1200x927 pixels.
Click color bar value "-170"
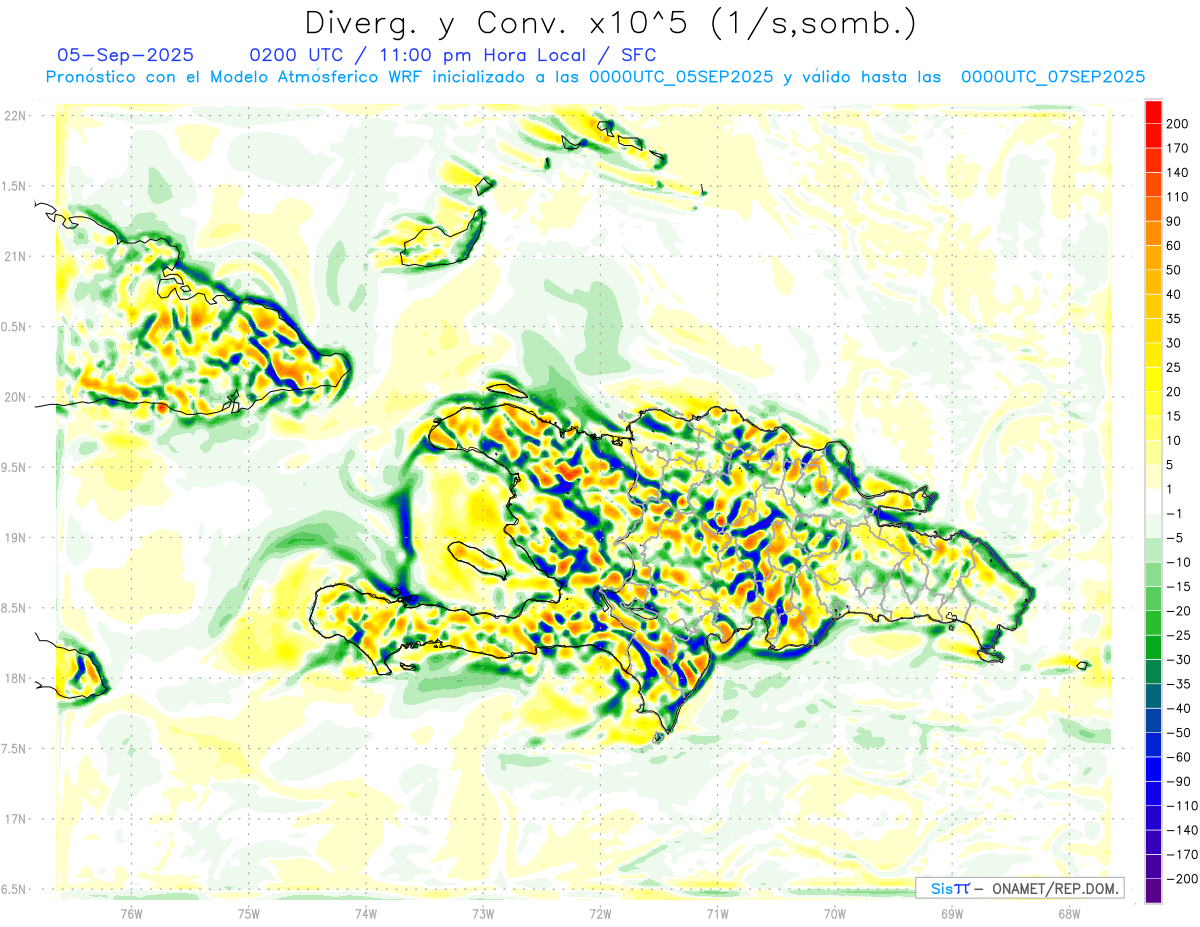point(1182,855)
